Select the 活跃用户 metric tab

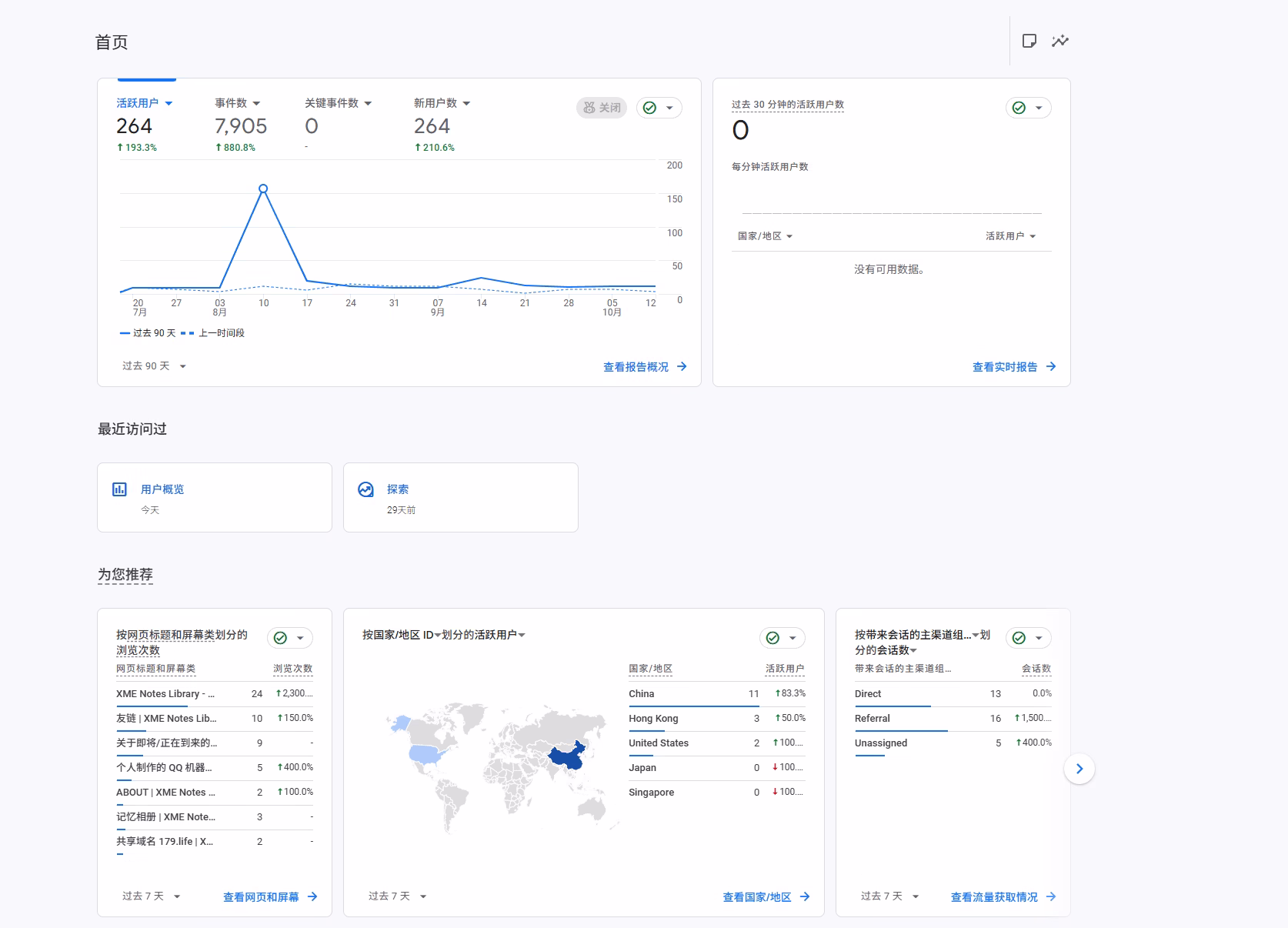pos(144,103)
